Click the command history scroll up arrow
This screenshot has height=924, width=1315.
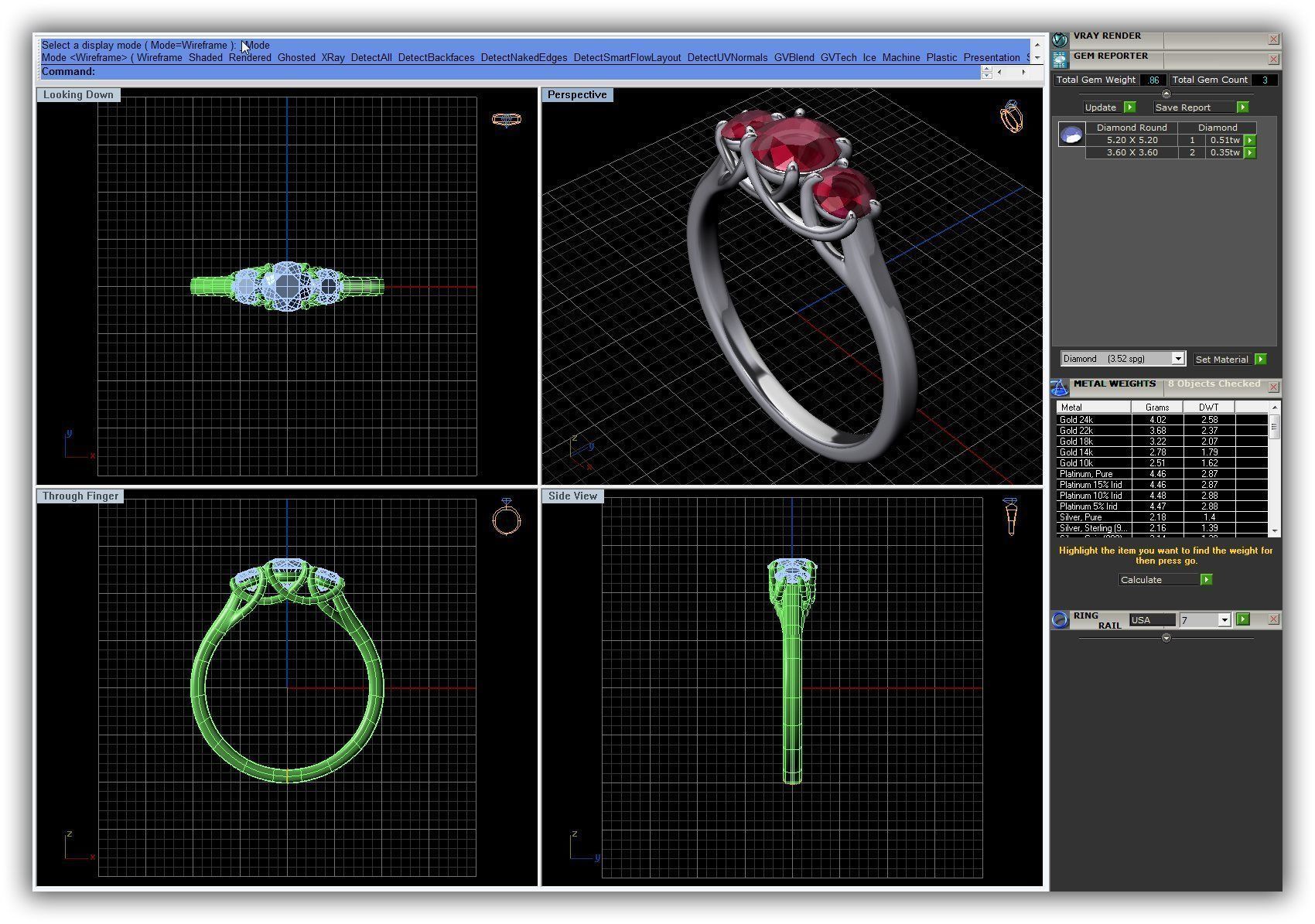click(1037, 45)
